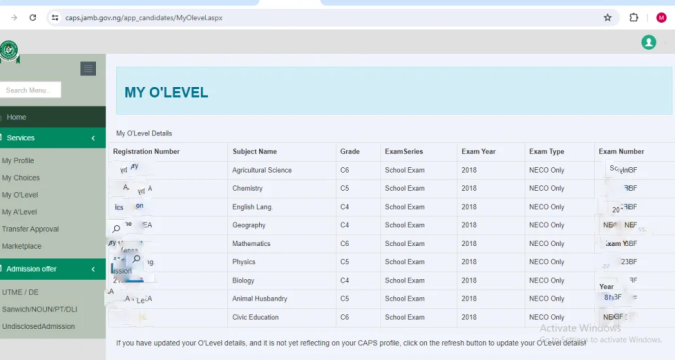This screenshot has height=360, width=675.
Task: Open the green user account icon
Action: (649, 42)
